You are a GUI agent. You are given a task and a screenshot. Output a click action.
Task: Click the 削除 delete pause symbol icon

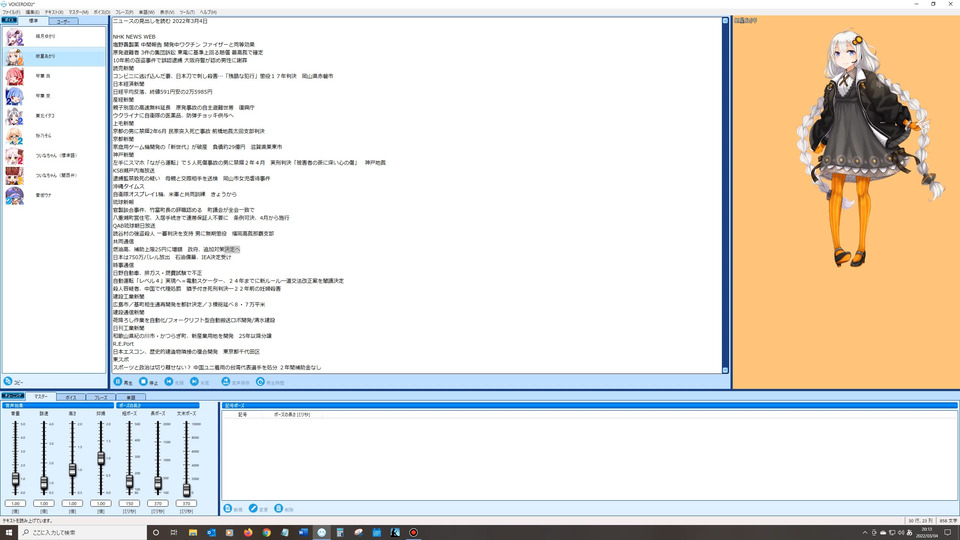click(x=279, y=509)
